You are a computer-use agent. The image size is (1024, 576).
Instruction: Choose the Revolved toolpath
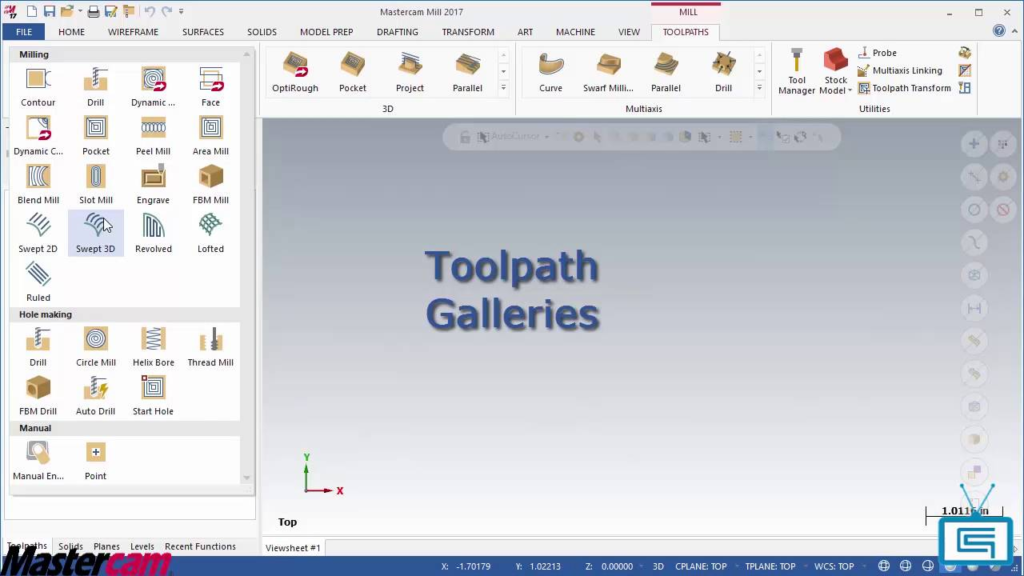pos(153,234)
